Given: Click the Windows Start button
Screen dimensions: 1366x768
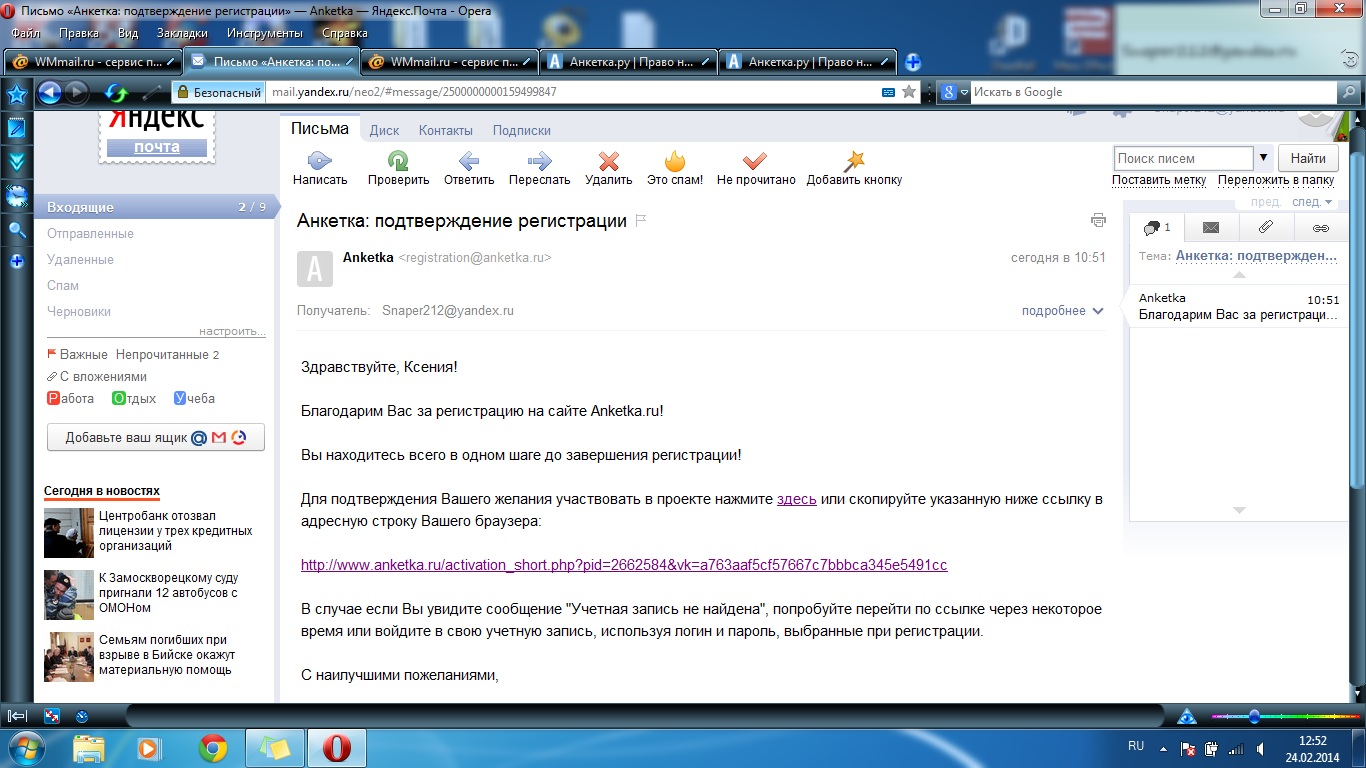Looking at the screenshot, I should tap(26, 747).
